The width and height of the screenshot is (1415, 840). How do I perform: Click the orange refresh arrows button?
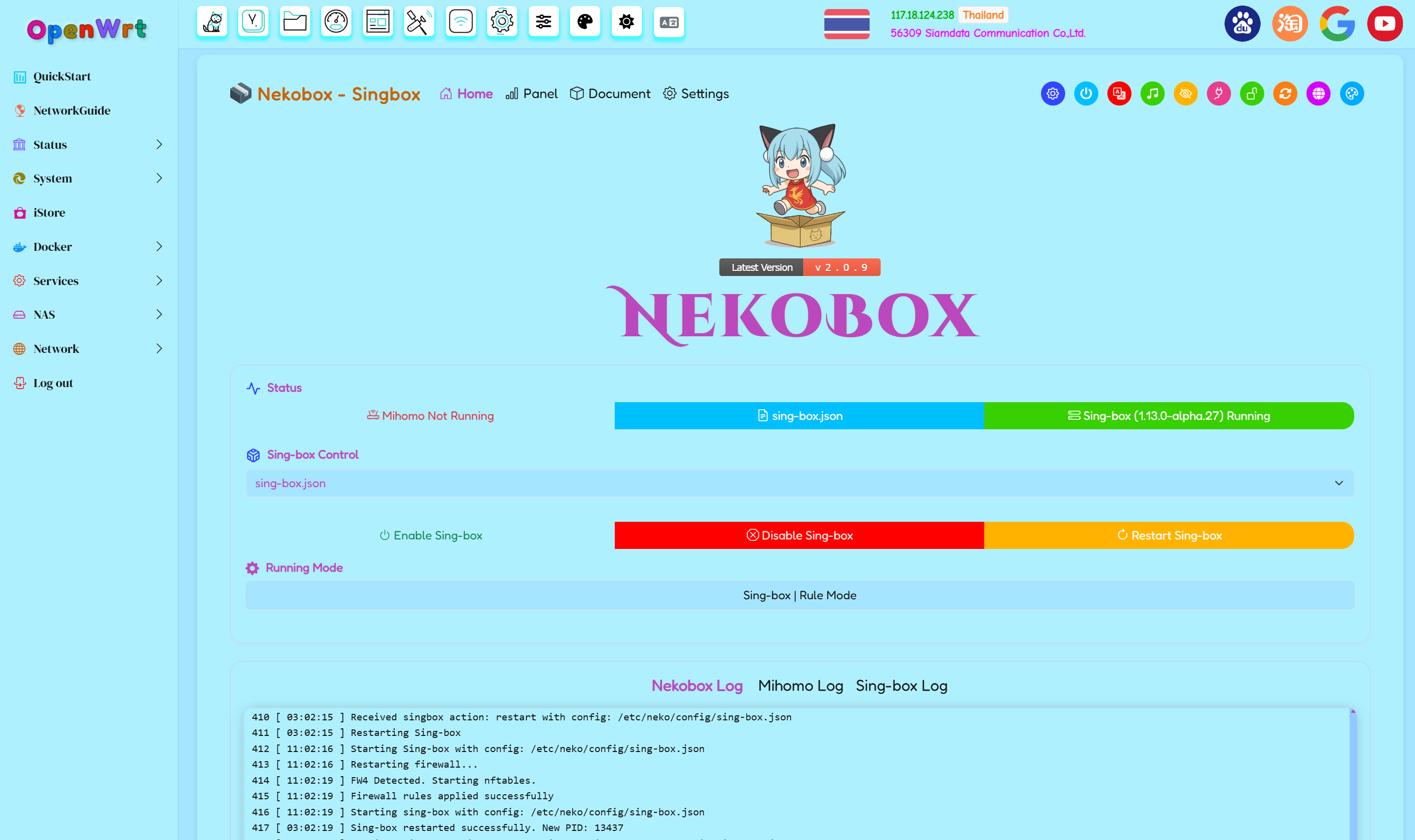tap(1285, 94)
